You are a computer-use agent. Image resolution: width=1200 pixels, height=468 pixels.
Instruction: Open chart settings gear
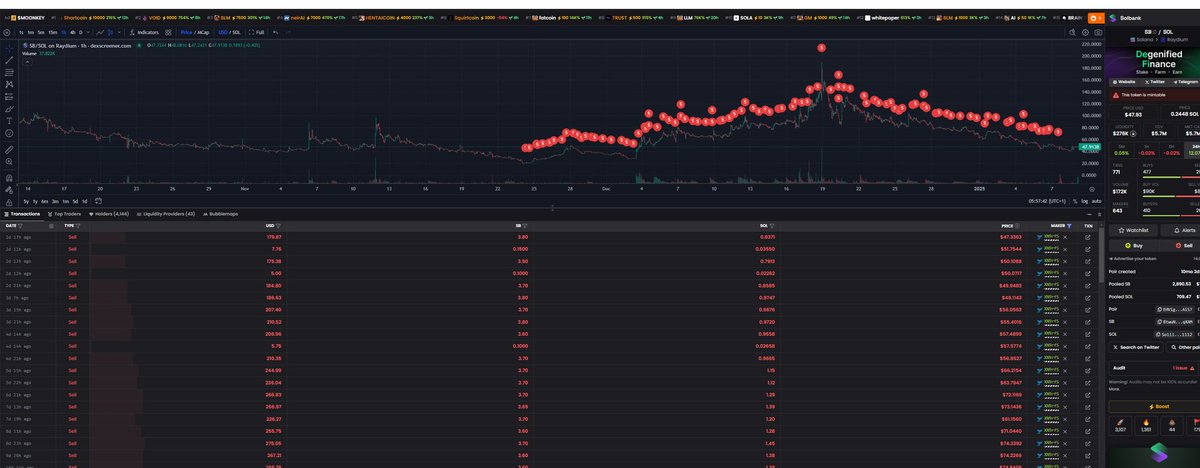1085,32
